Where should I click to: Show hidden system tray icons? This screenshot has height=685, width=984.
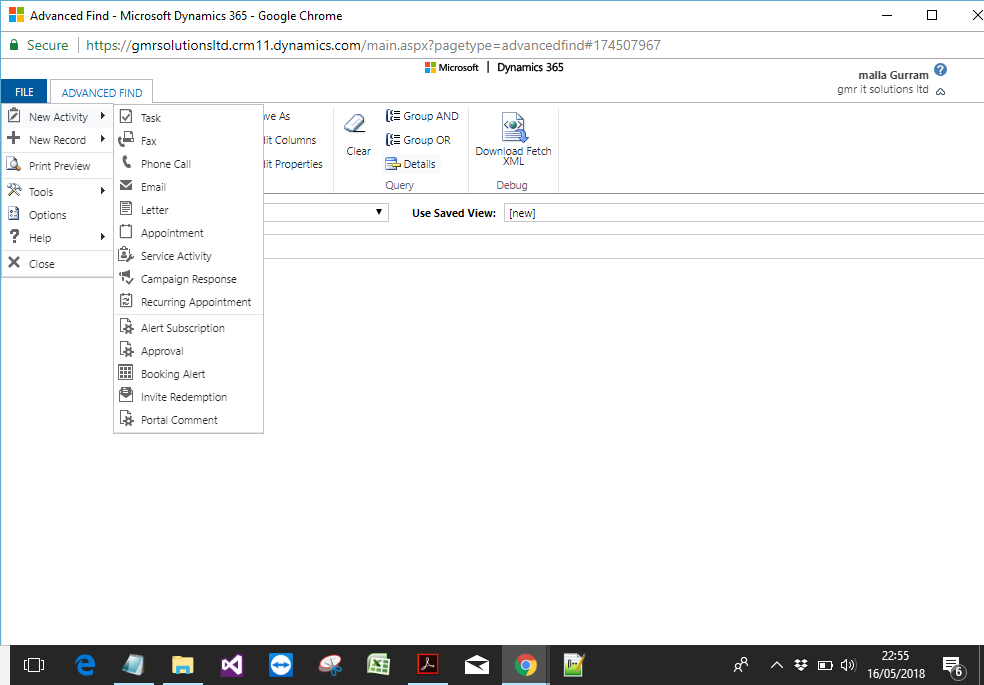[776, 665]
